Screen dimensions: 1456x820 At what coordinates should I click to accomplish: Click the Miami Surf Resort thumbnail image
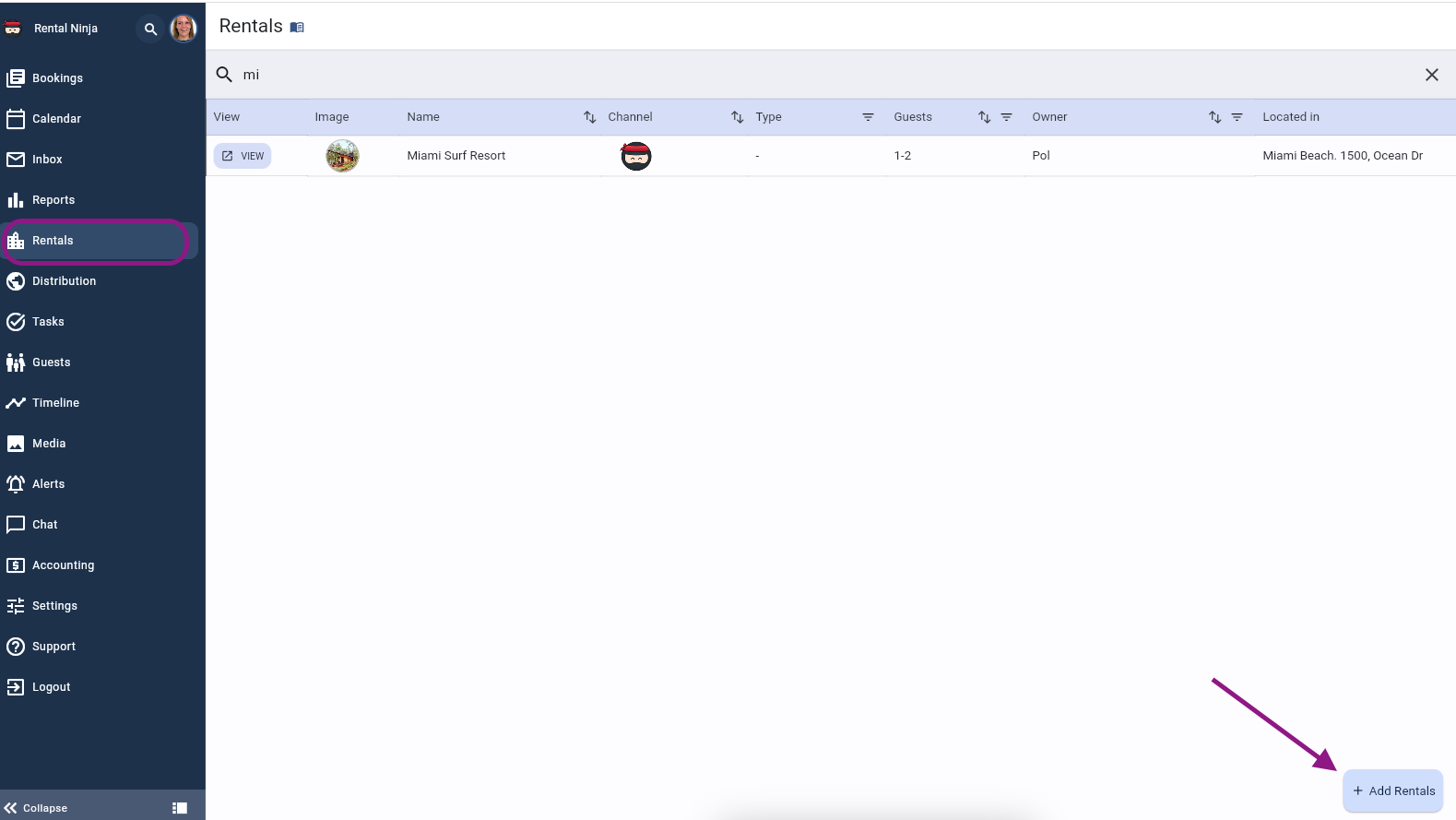pyautogui.click(x=342, y=156)
